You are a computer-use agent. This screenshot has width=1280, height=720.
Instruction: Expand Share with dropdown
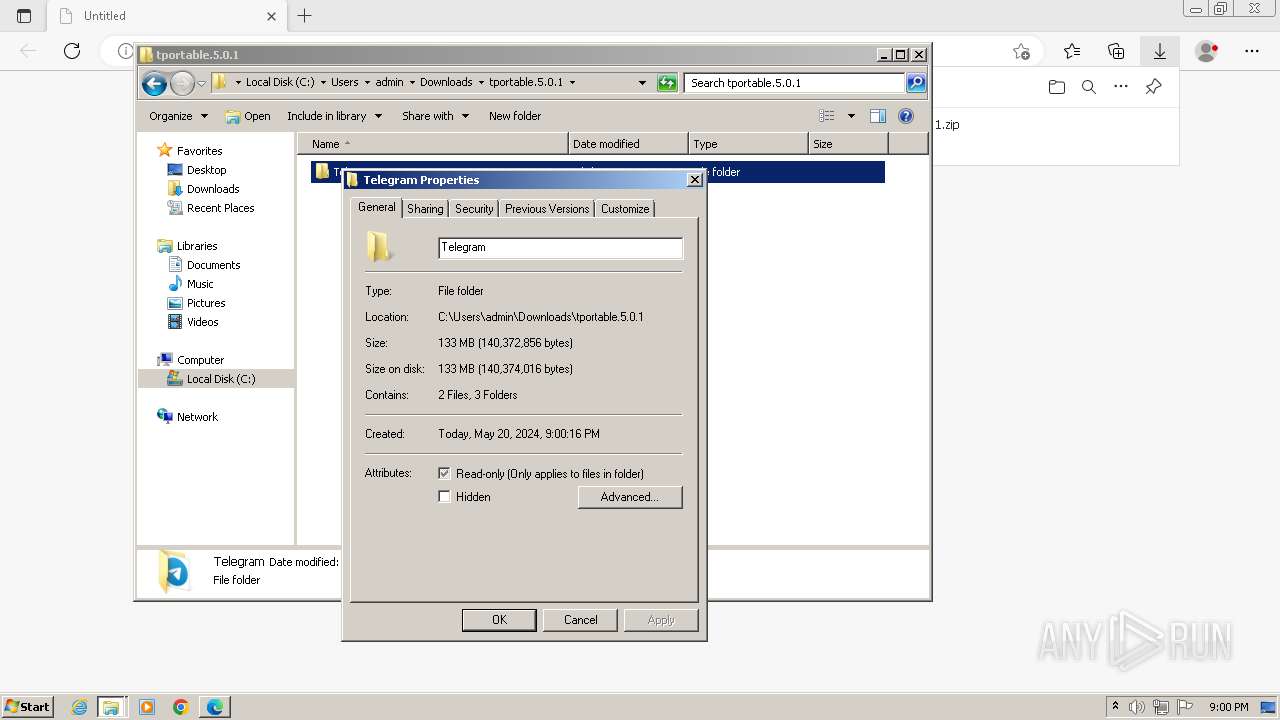click(x=435, y=116)
